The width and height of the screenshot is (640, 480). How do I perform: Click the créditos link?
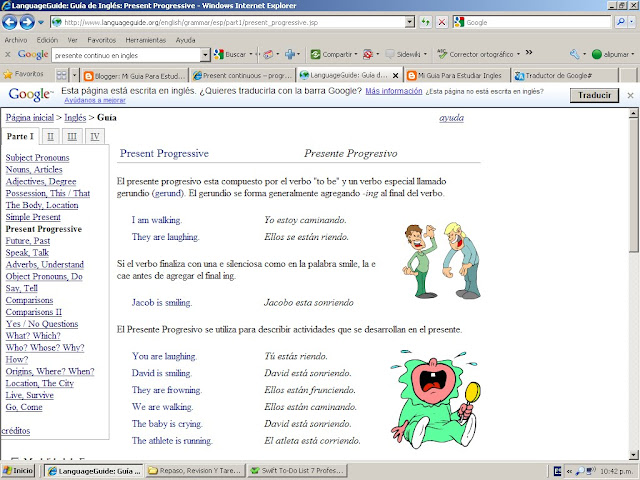coord(16,431)
